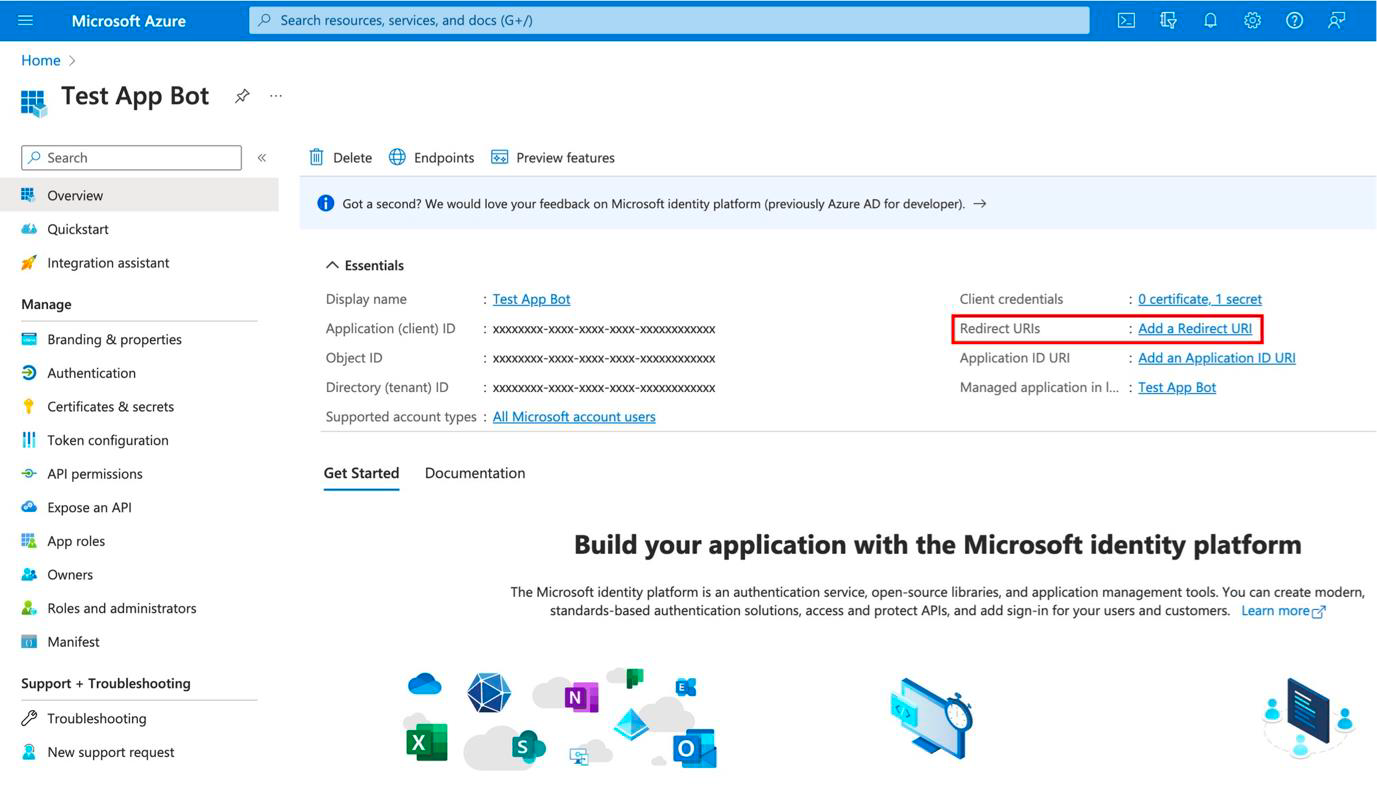The image size is (1377, 788).
Task: Click the Token configuration icon
Action: (28, 440)
